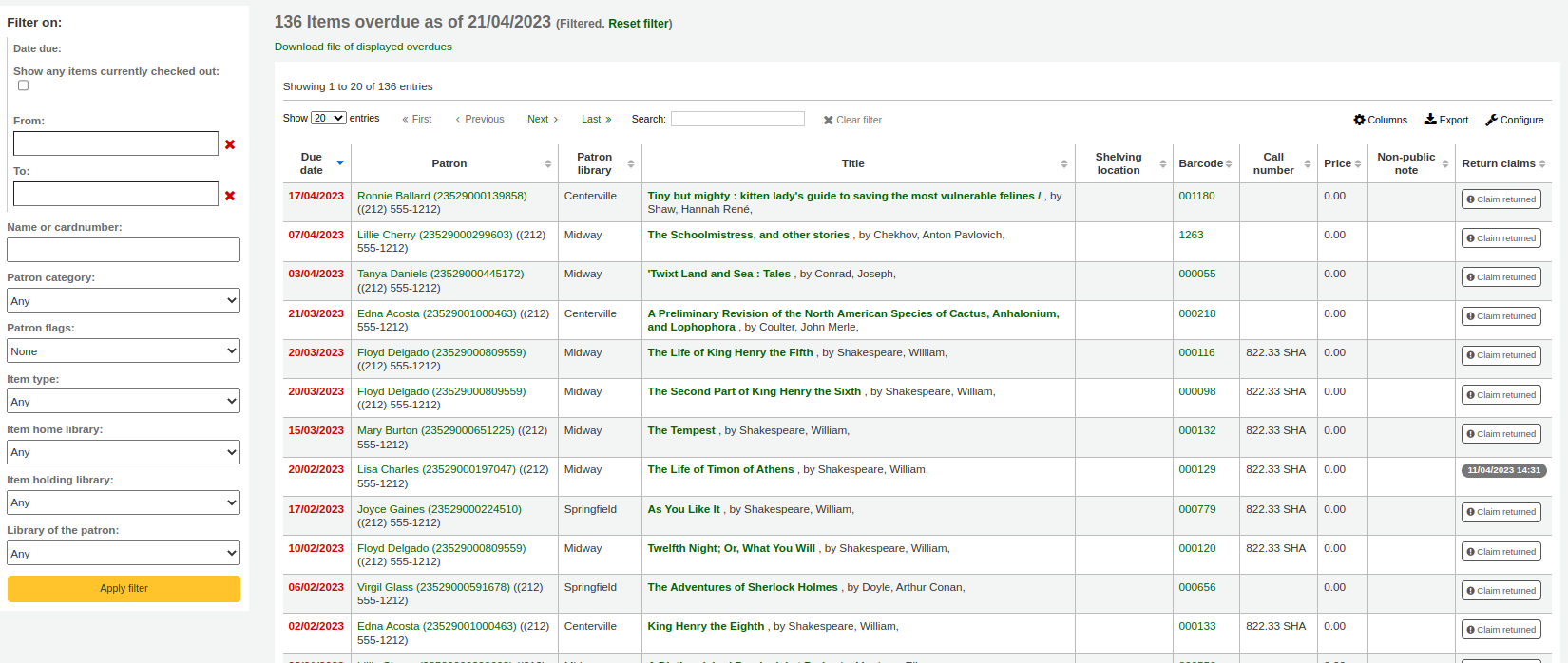The image size is (1568, 663).
Task: Enable show any items currently checked out
Action: pos(24,85)
